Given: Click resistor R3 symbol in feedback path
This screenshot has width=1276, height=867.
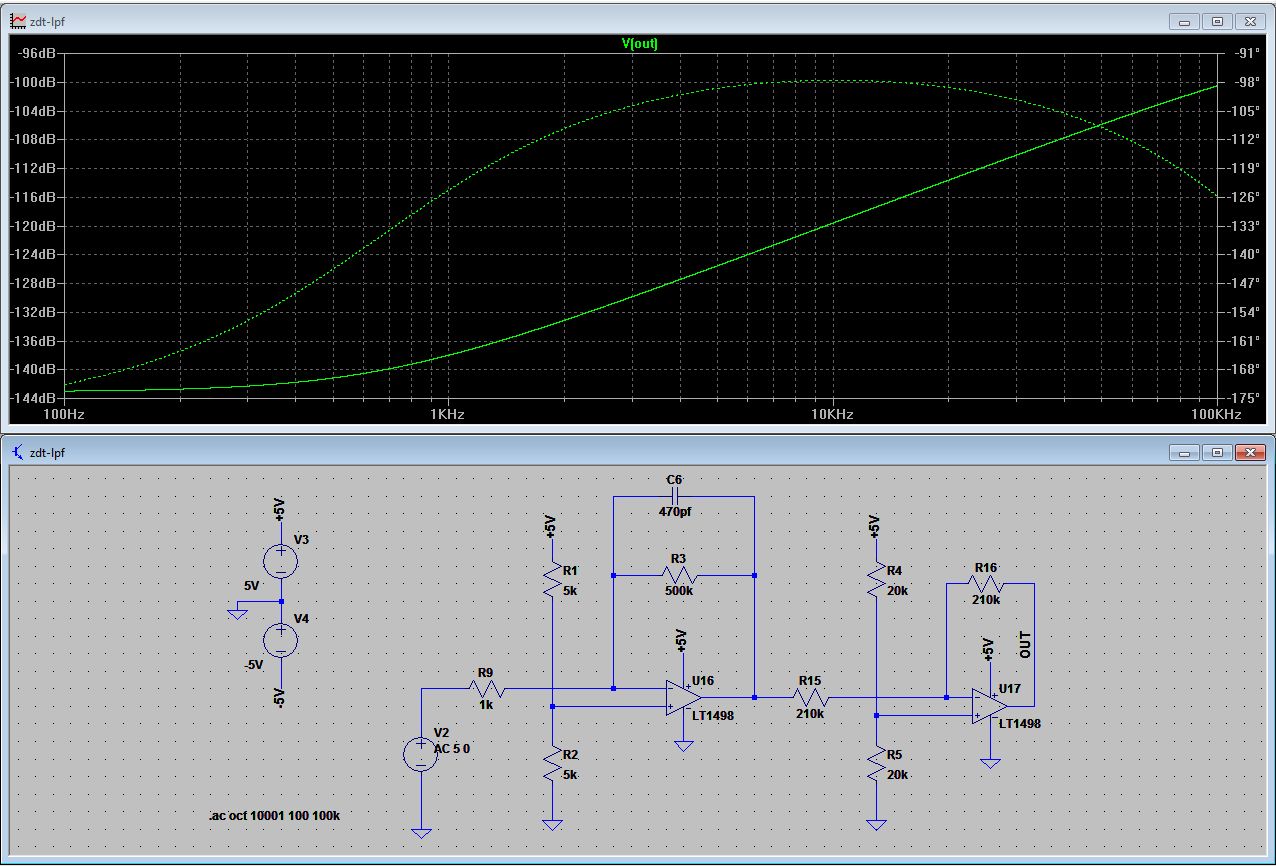Looking at the screenshot, I should coord(679,575).
